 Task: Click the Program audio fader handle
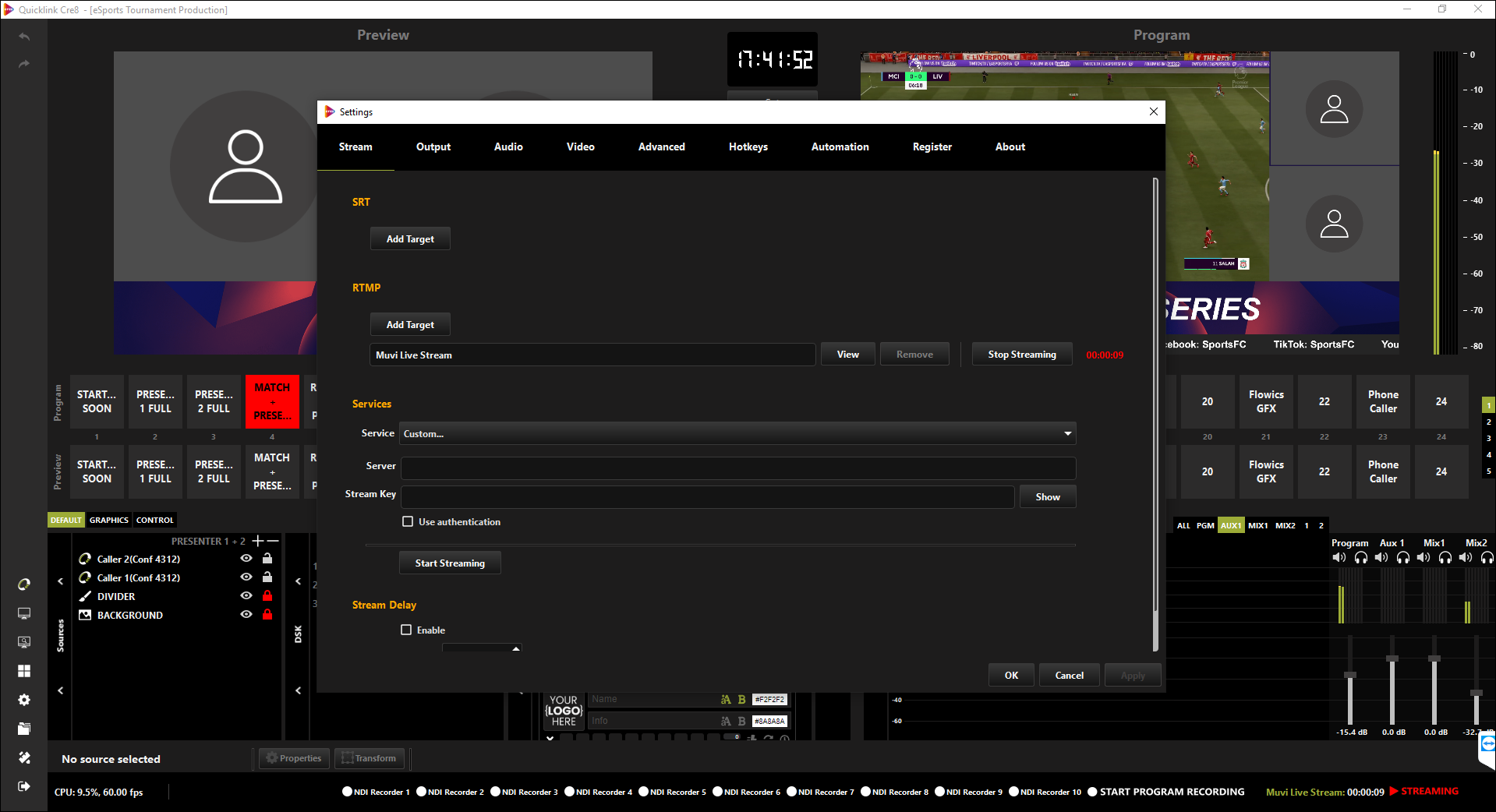[1350, 675]
